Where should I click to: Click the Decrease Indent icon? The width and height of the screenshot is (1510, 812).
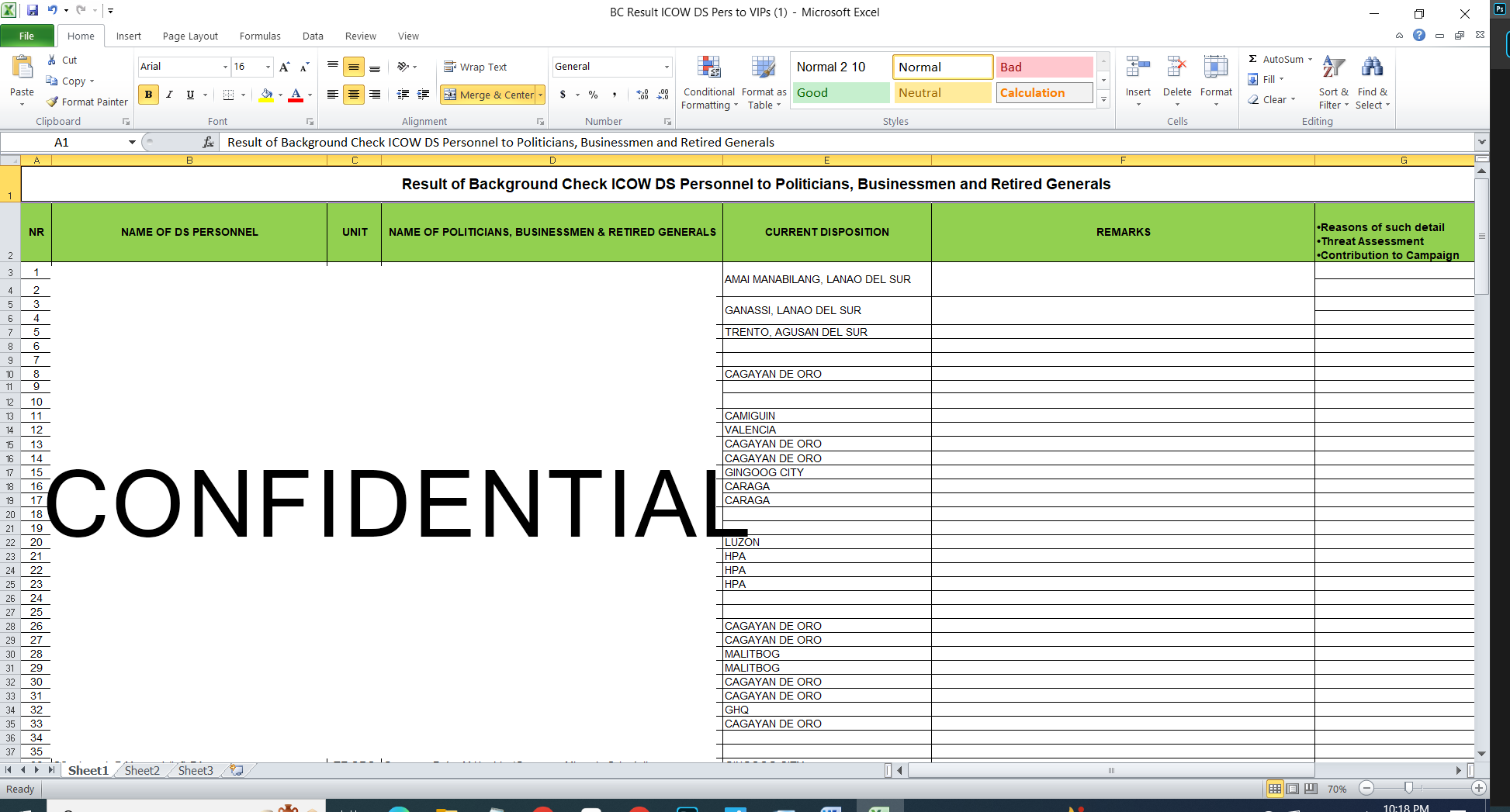(403, 95)
